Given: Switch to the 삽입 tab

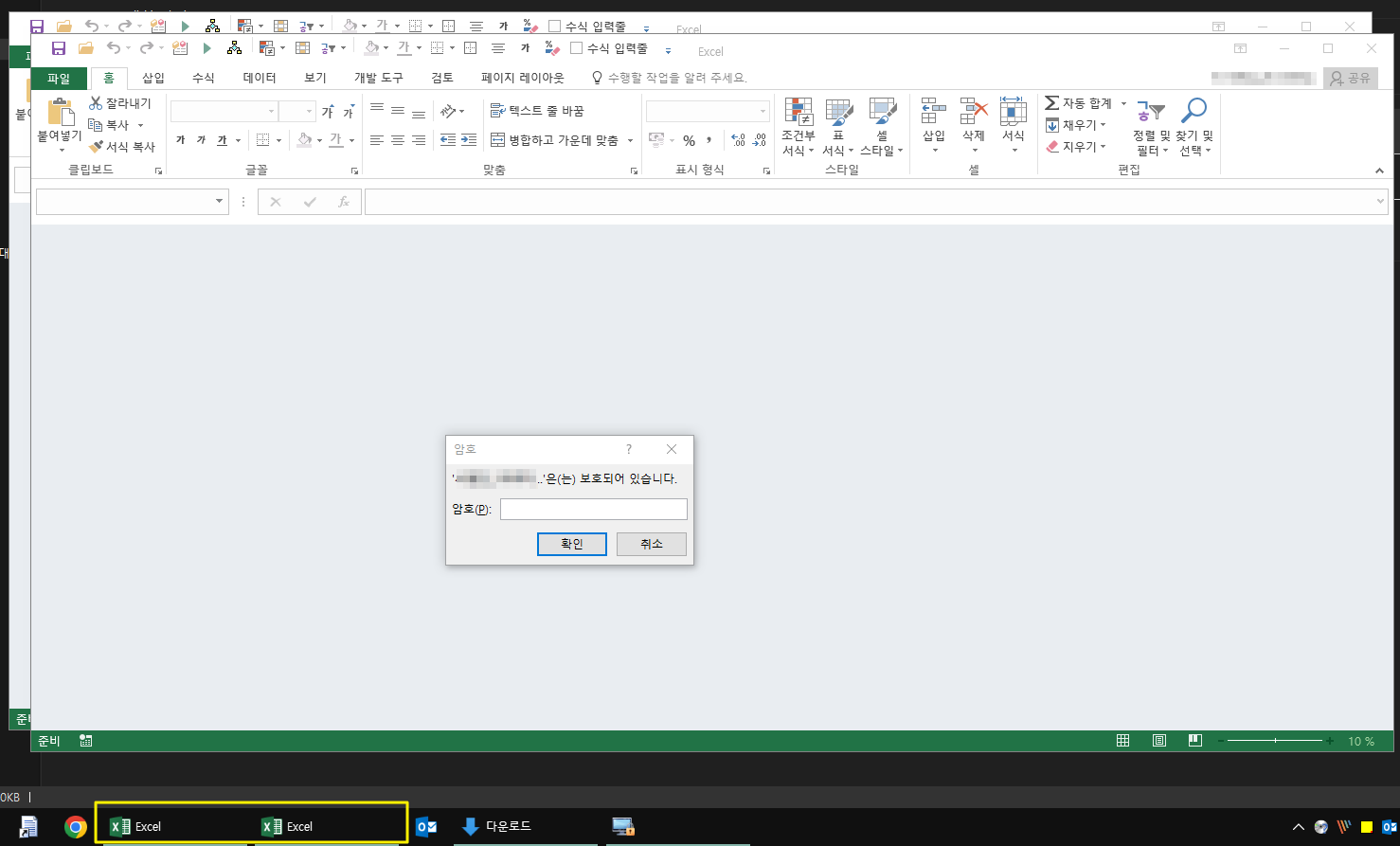Looking at the screenshot, I should tap(153, 78).
